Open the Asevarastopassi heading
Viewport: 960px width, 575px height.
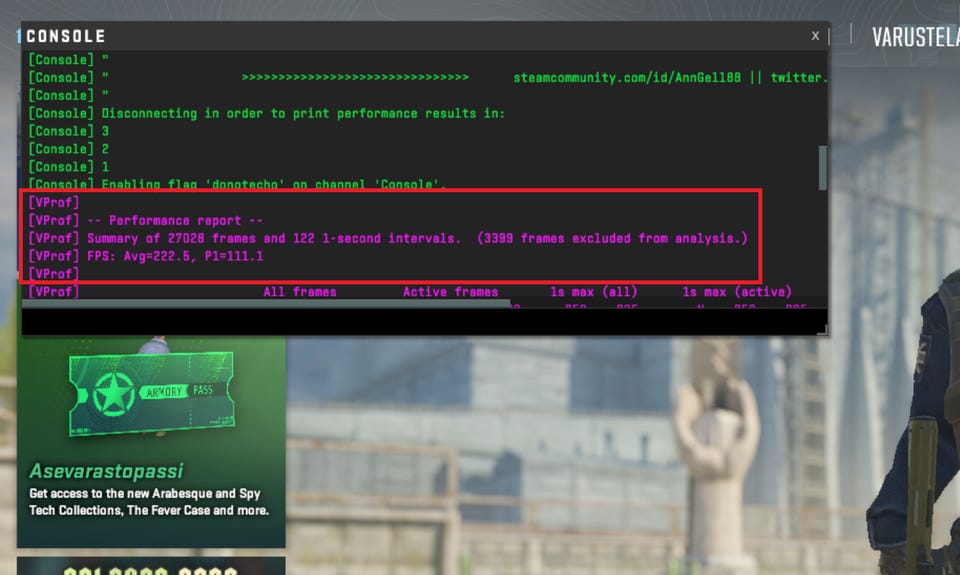coord(106,471)
